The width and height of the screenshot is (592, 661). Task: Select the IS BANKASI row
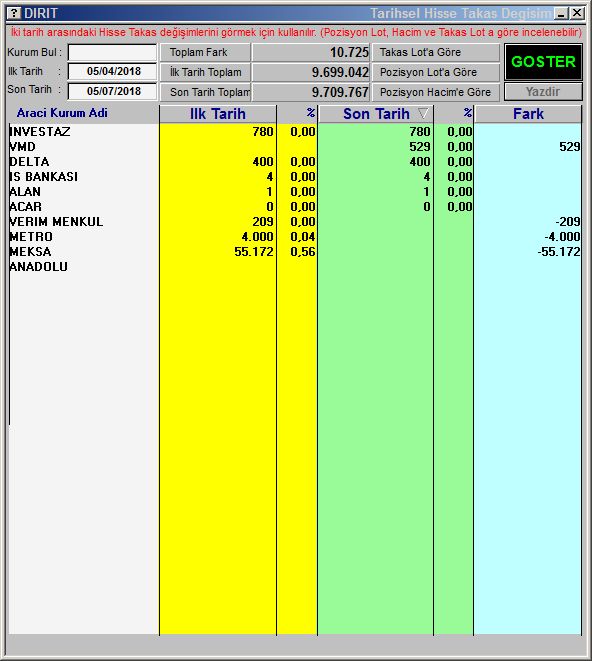295,177
